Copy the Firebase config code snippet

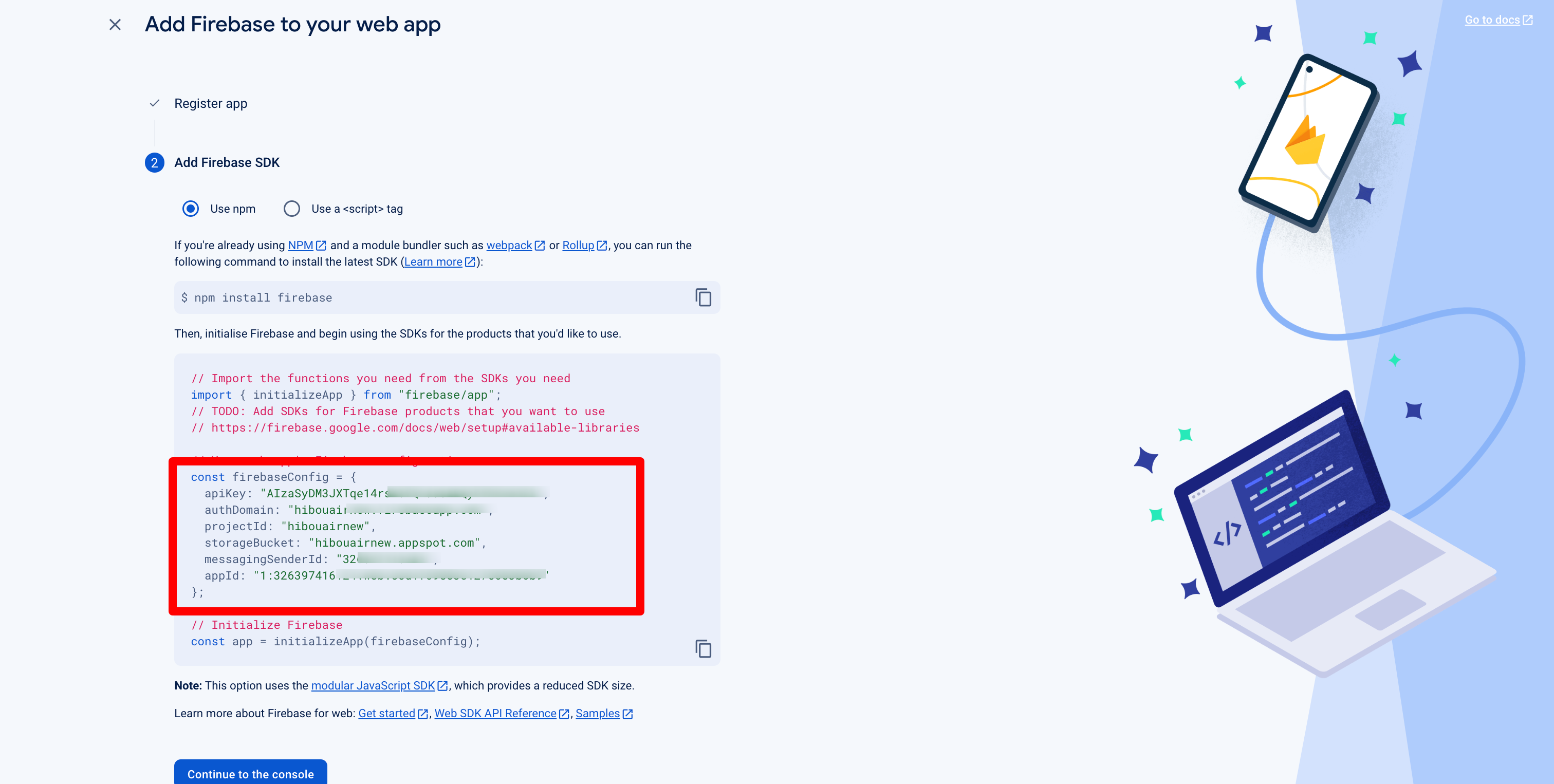(703, 649)
